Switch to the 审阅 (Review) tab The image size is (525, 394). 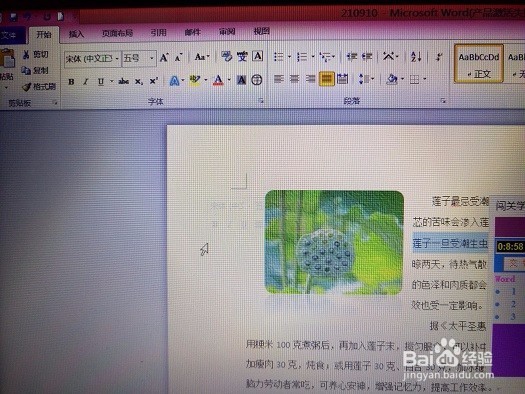tap(227, 32)
